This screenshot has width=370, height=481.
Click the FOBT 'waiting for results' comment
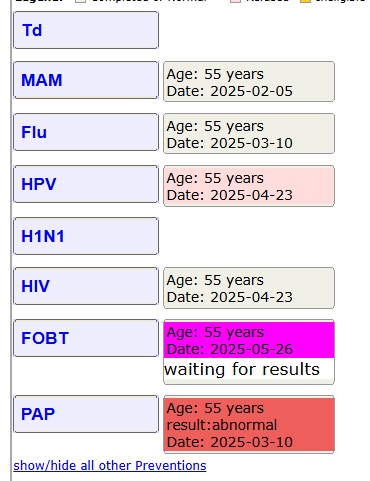pyautogui.click(x=242, y=369)
